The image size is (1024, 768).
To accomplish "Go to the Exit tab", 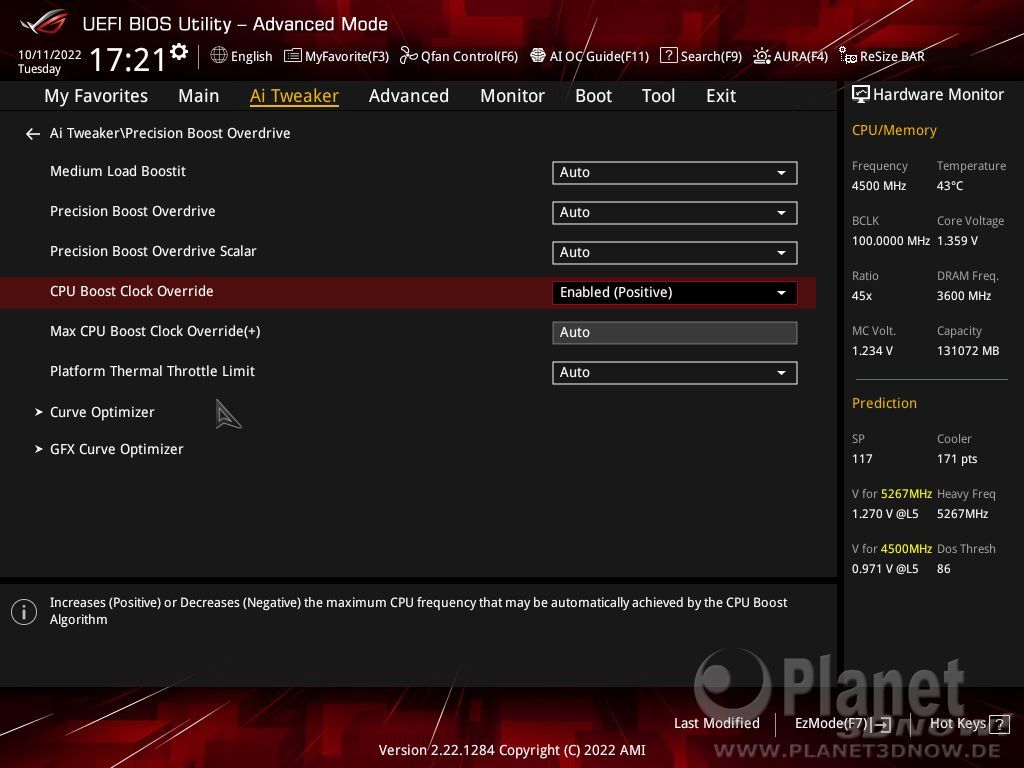I will coord(721,96).
